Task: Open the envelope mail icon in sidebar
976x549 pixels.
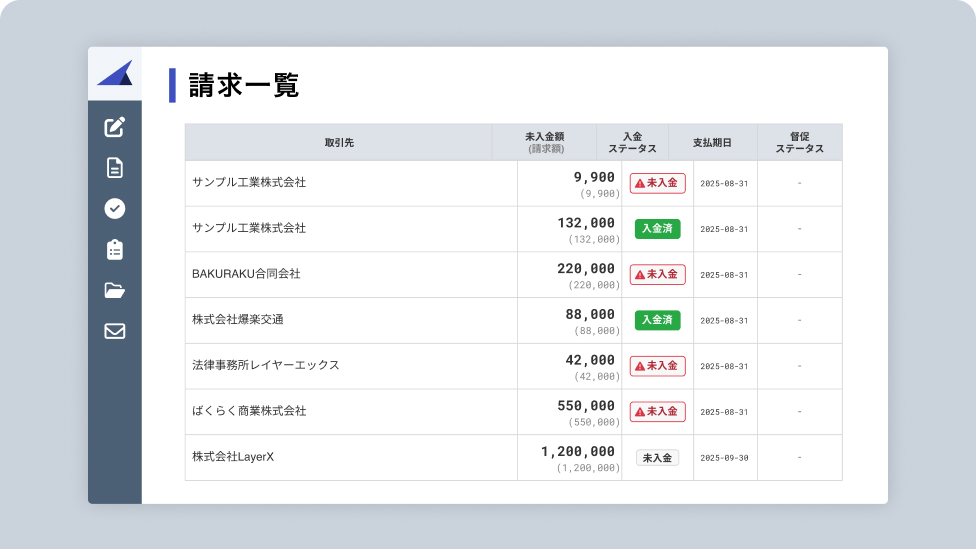Action: click(115, 331)
